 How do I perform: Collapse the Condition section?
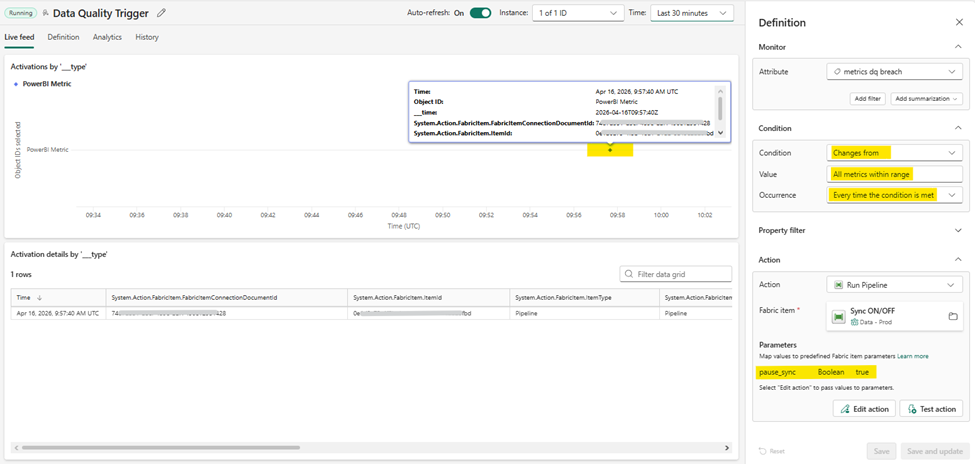coord(958,128)
